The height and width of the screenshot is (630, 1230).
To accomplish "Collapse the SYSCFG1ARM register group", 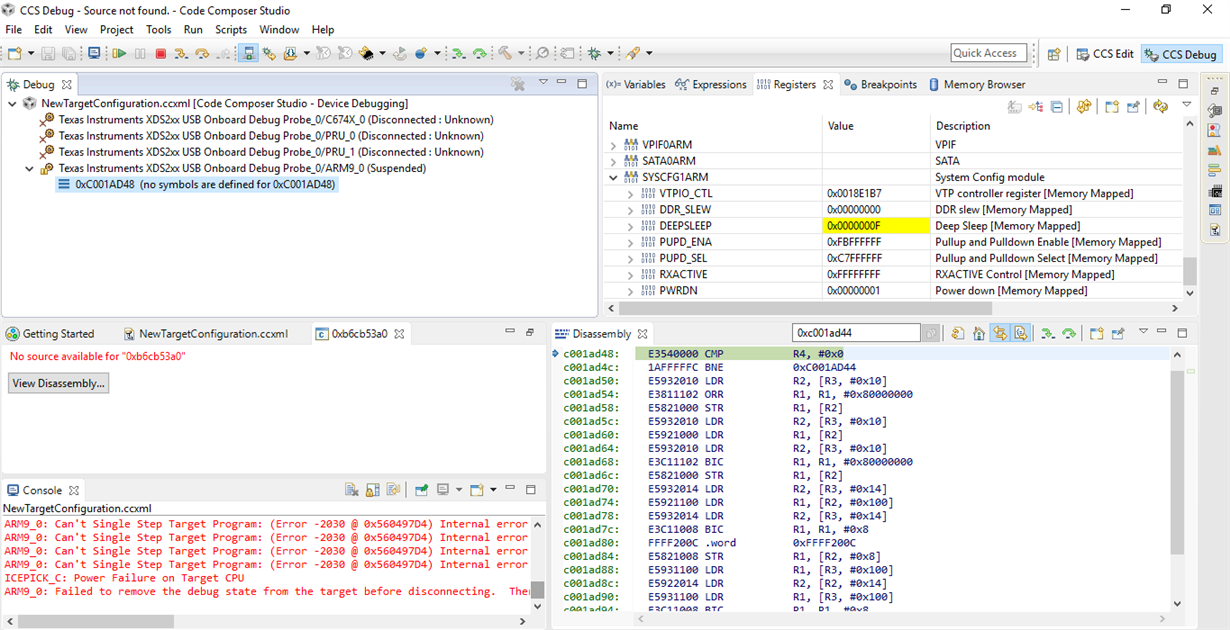I will pyautogui.click(x=614, y=177).
